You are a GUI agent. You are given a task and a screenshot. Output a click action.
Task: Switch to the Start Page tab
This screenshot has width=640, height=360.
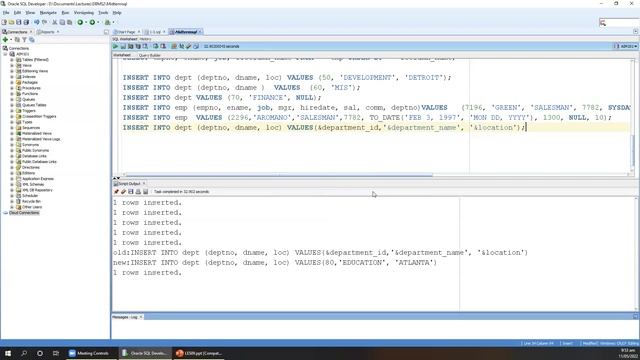coord(125,32)
